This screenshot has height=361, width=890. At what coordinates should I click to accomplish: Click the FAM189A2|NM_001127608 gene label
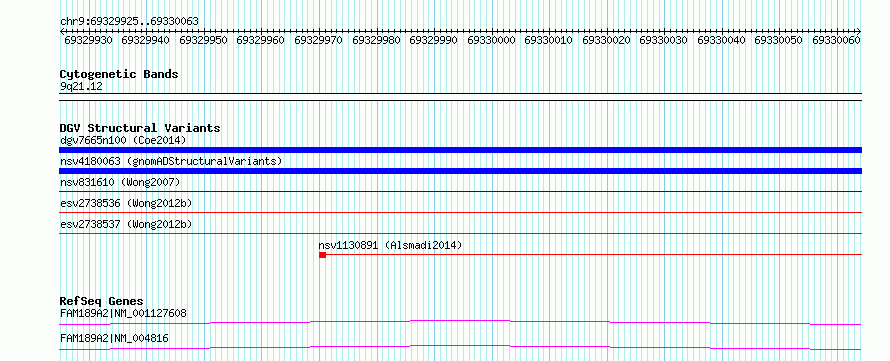[123, 313]
